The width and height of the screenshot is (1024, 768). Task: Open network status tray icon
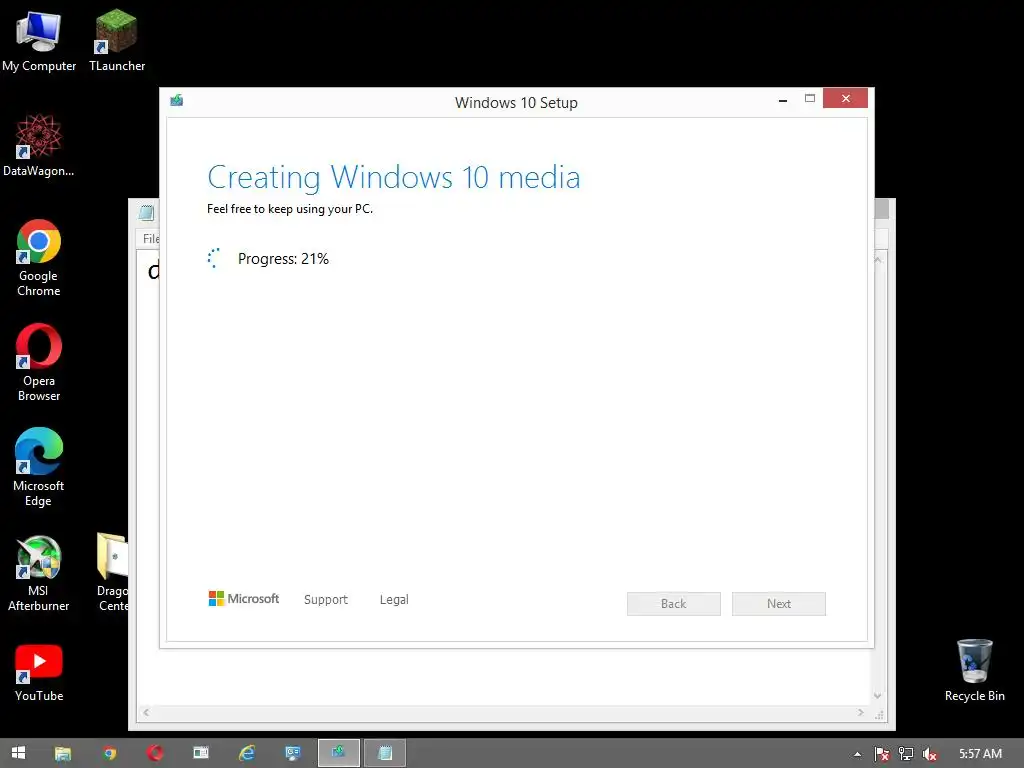coord(906,754)
